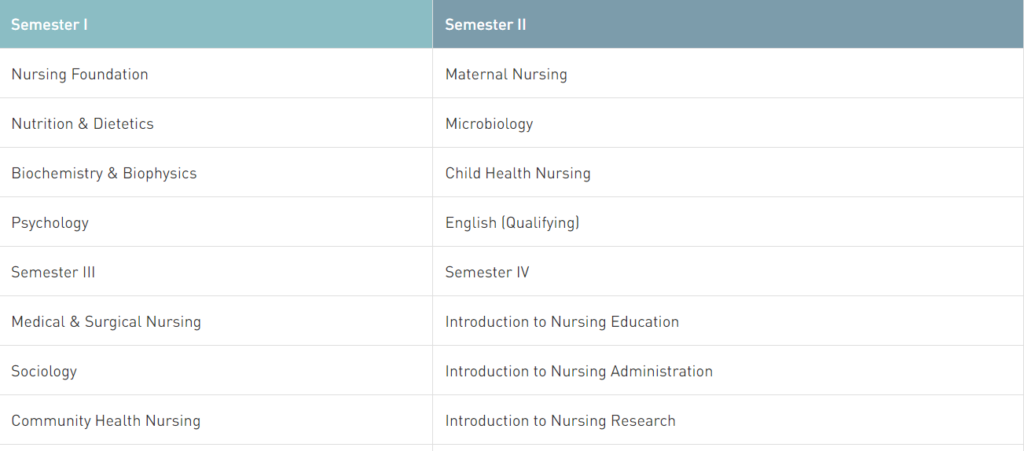
Task: Select the Biochemistry & Biophysics row text
Action: pyautogui.click(x=104, y=173)
